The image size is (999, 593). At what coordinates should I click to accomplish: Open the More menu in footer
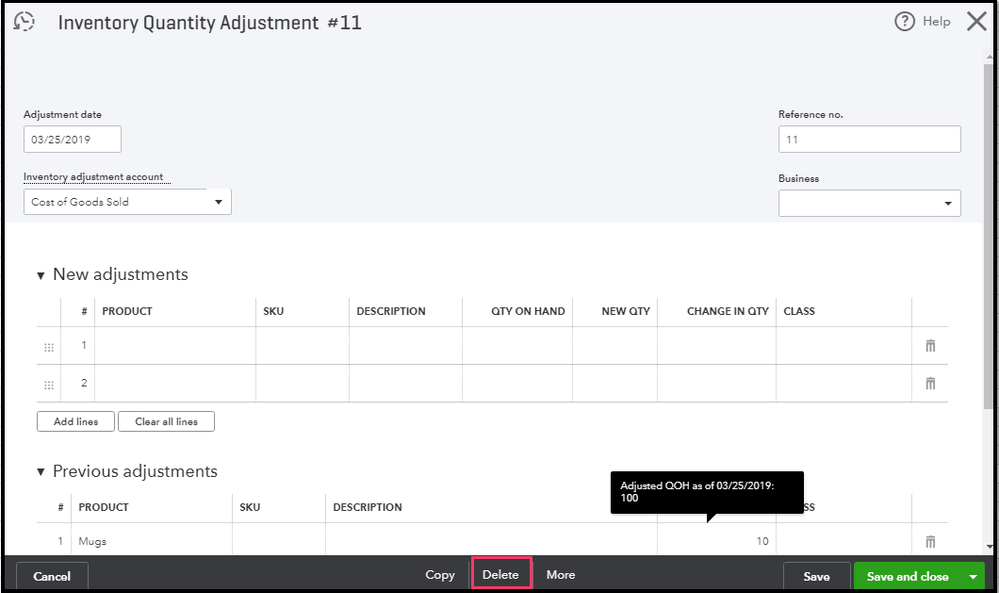(560, 575)
